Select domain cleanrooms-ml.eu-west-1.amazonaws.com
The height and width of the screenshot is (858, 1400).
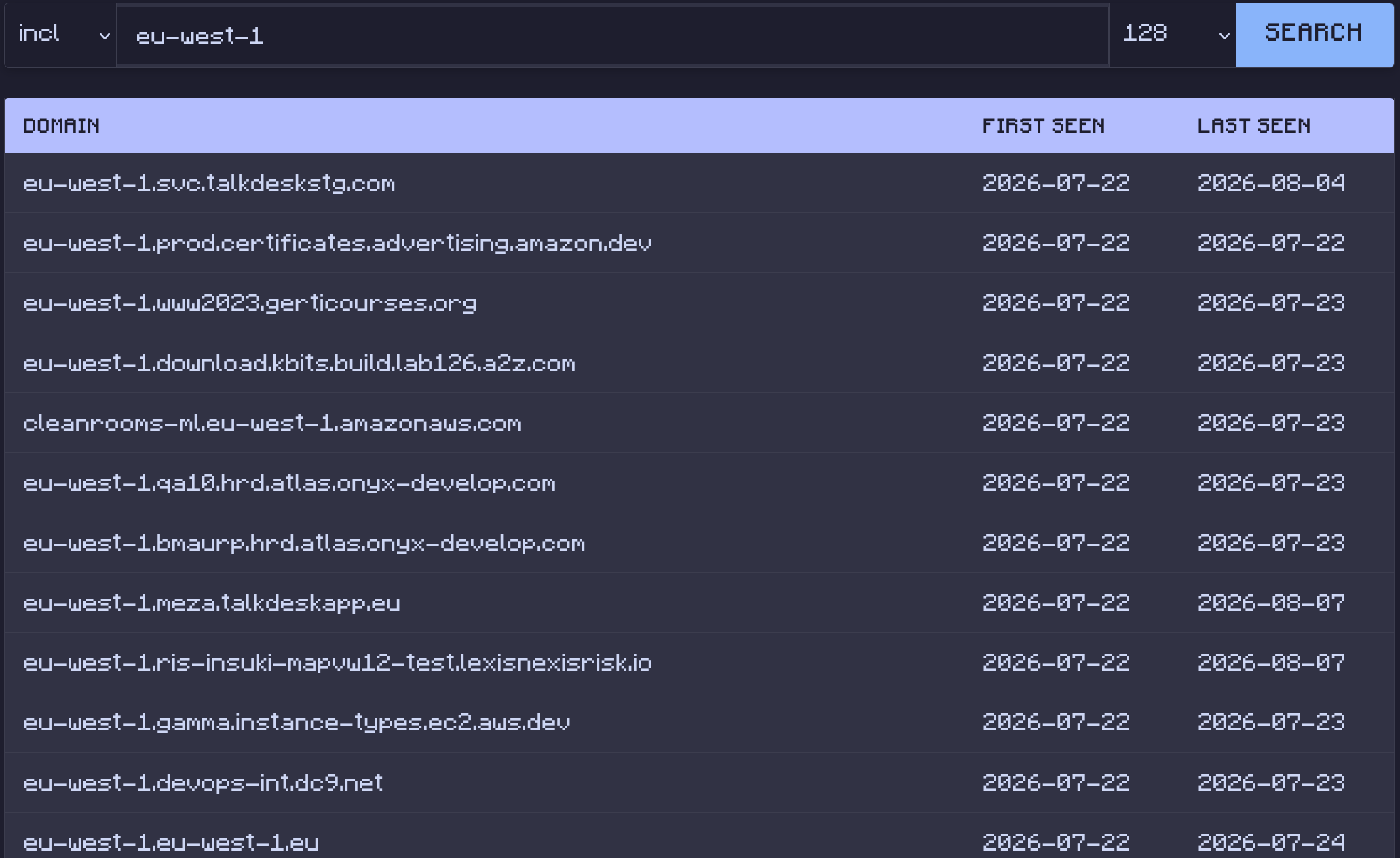[x=272, y=423]
